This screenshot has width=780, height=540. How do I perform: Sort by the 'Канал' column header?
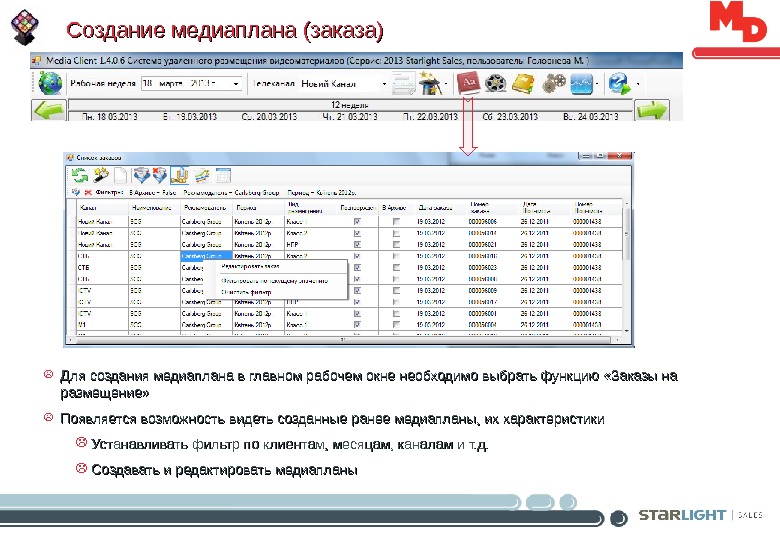(103, 208)
